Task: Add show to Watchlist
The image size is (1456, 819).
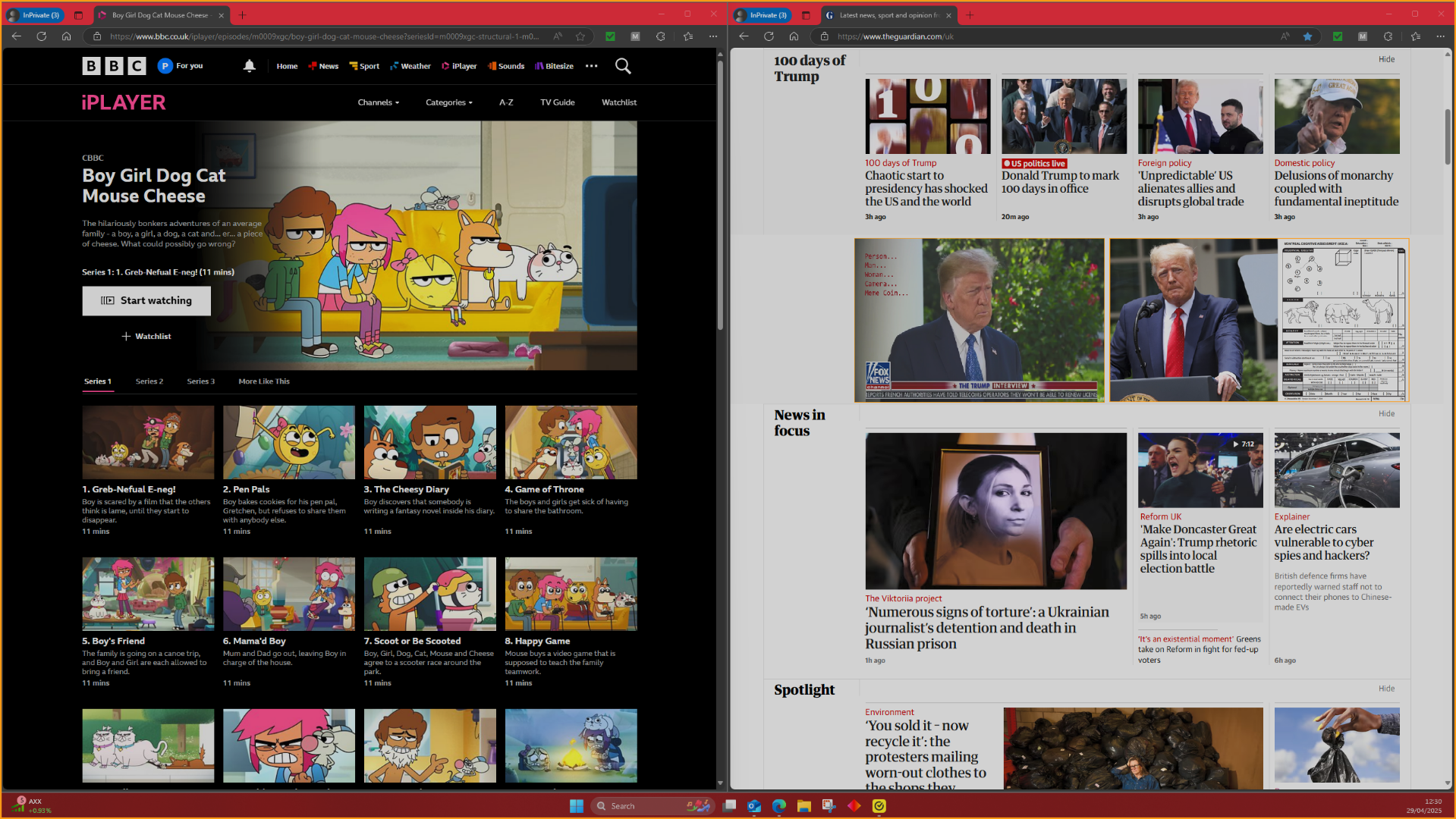Action: pos(146,336)
